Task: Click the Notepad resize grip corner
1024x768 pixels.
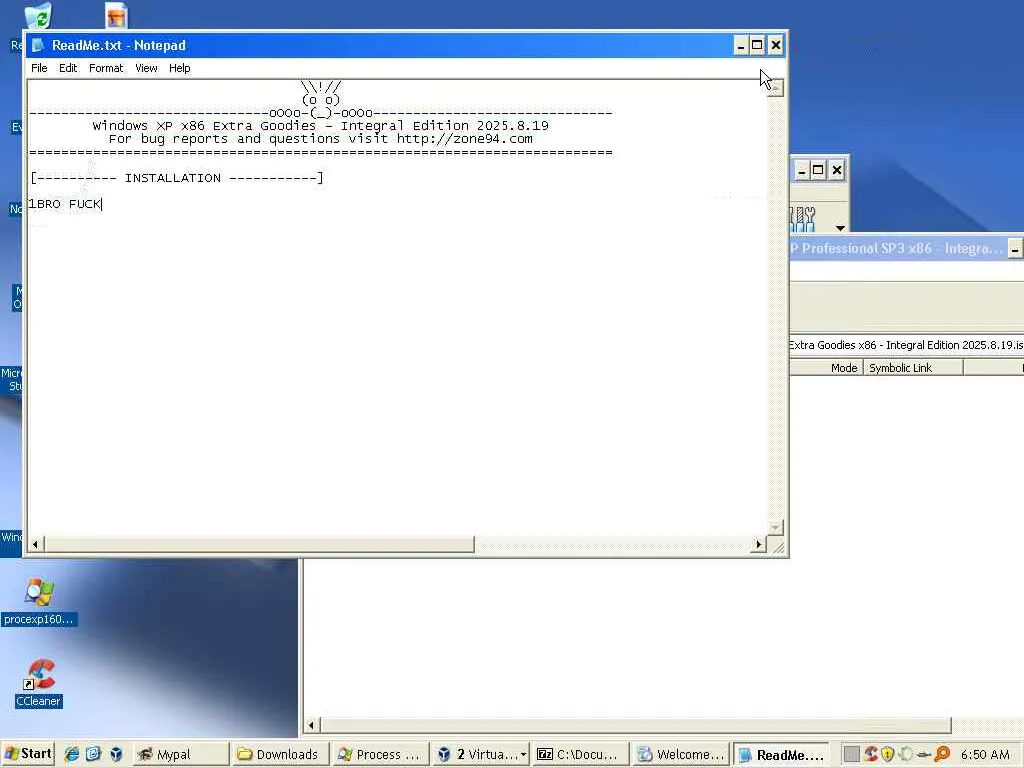Action: click(x=776, y=545)
